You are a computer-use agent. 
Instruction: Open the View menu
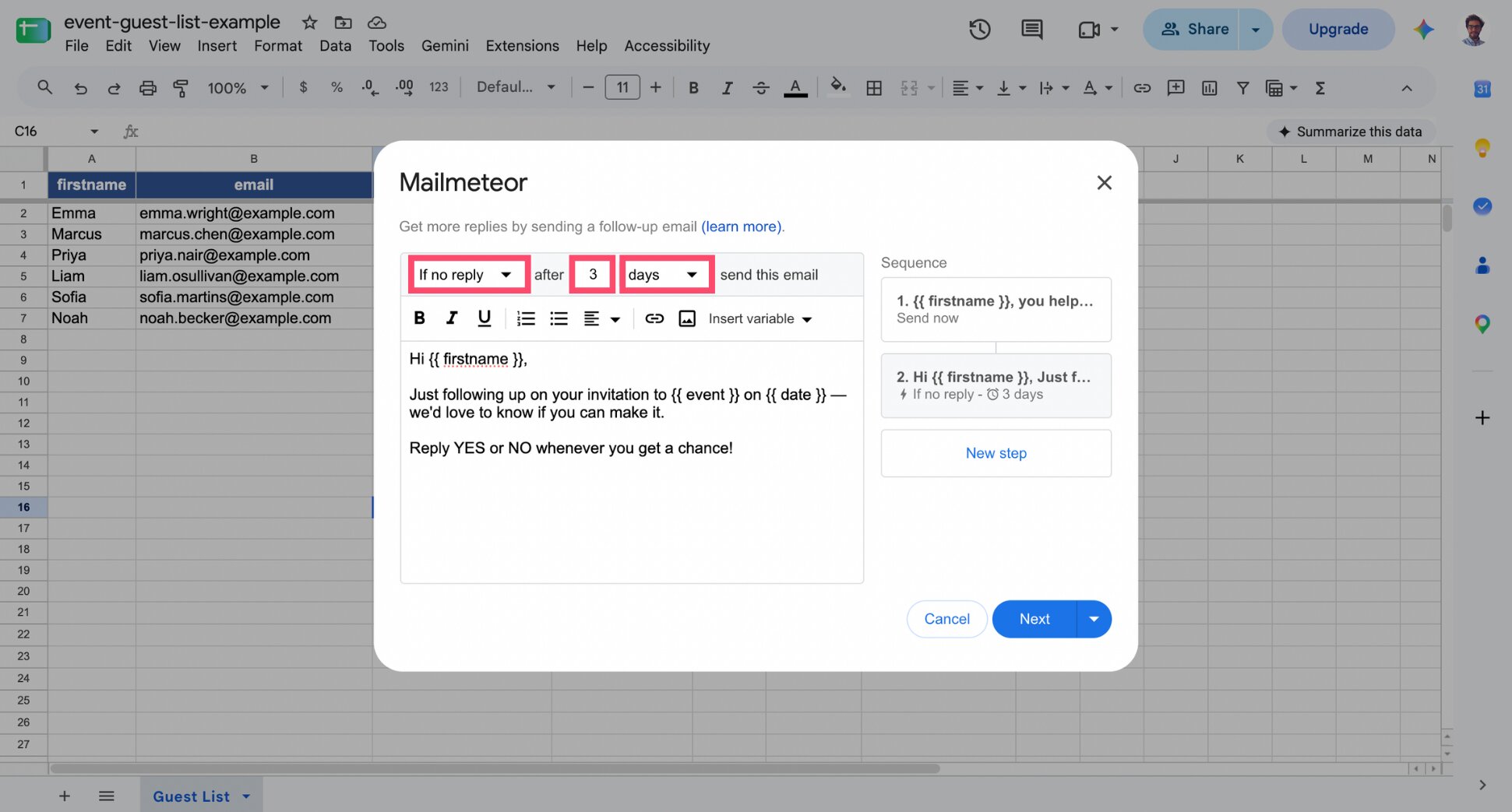164,46
